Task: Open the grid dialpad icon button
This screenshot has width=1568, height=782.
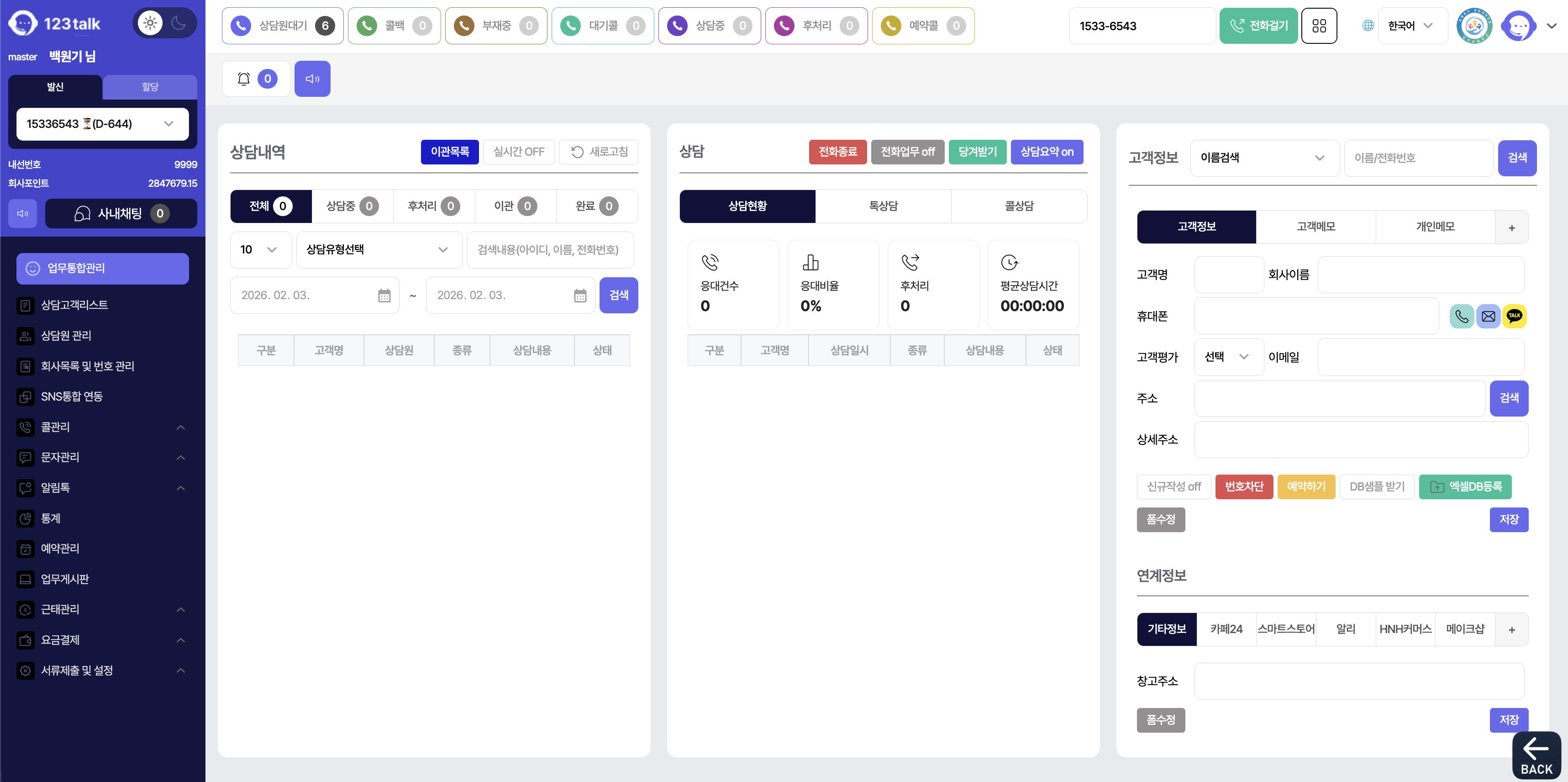Action: click(x=1318, y=26)
